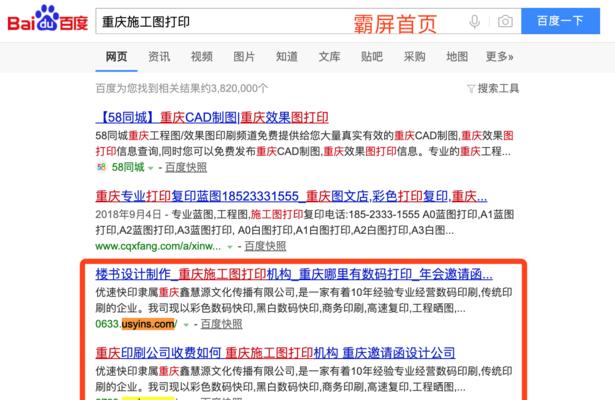Expand the 更多» menu
615x400 pixels.
coord(499,57)
